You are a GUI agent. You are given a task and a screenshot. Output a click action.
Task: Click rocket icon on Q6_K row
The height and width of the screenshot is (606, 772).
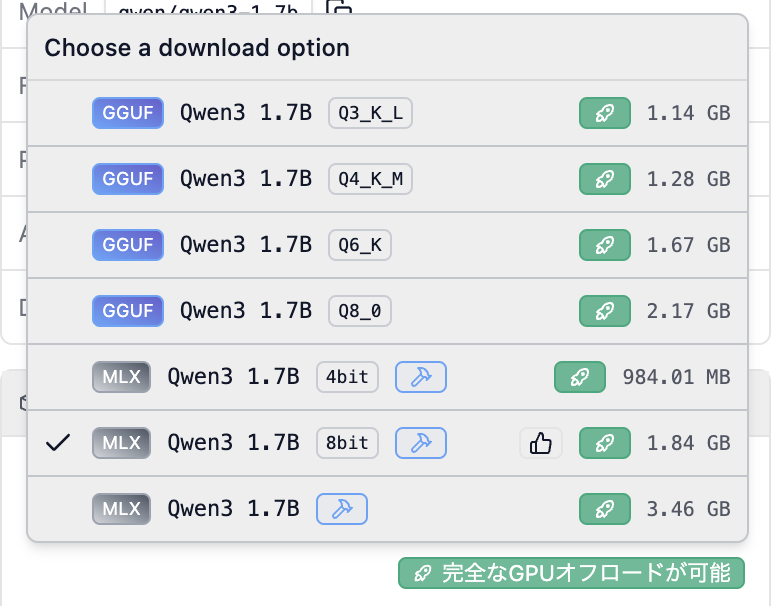(605, 245)
